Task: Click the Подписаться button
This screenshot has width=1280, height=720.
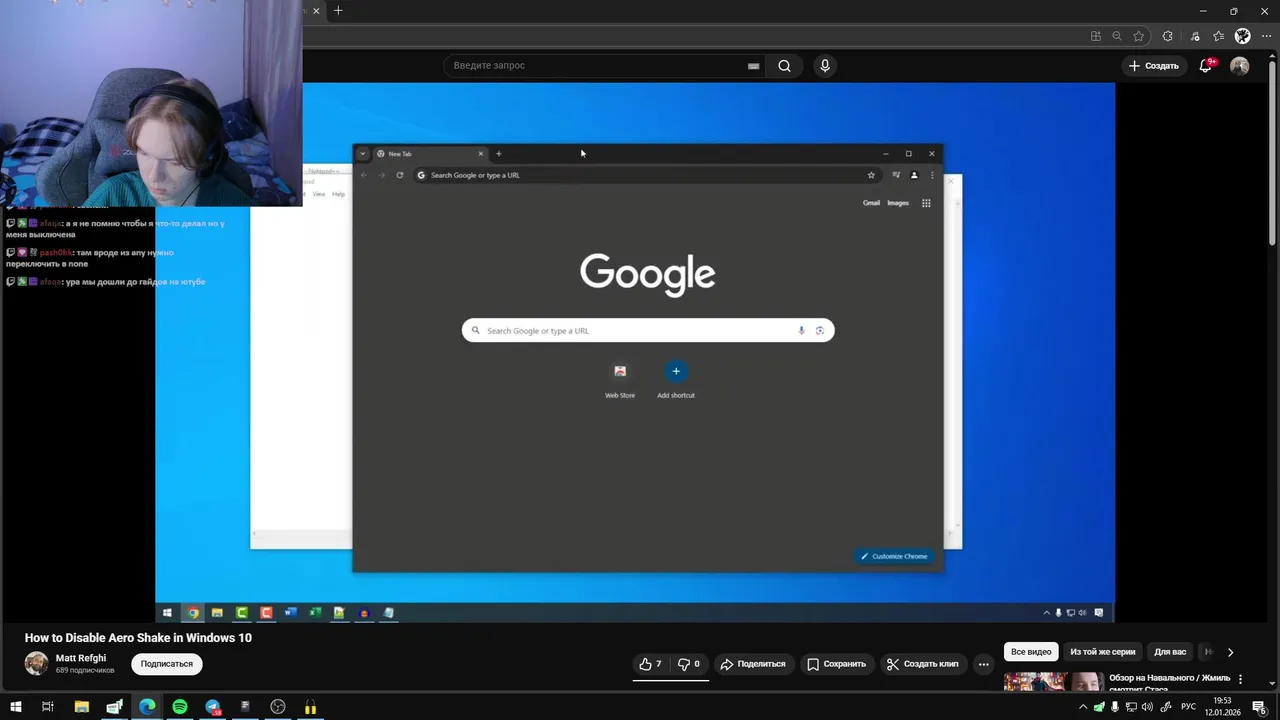Action: point(166,664)
